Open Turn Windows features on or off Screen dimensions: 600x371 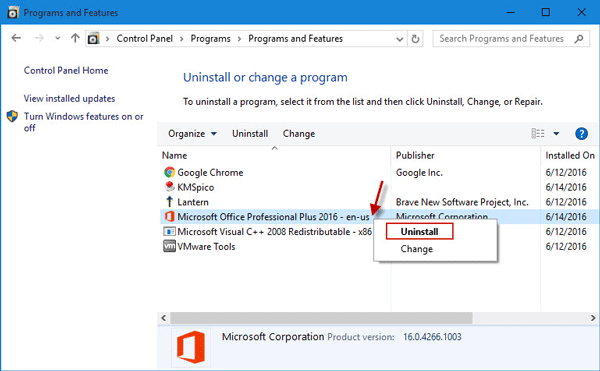point(83,122)
